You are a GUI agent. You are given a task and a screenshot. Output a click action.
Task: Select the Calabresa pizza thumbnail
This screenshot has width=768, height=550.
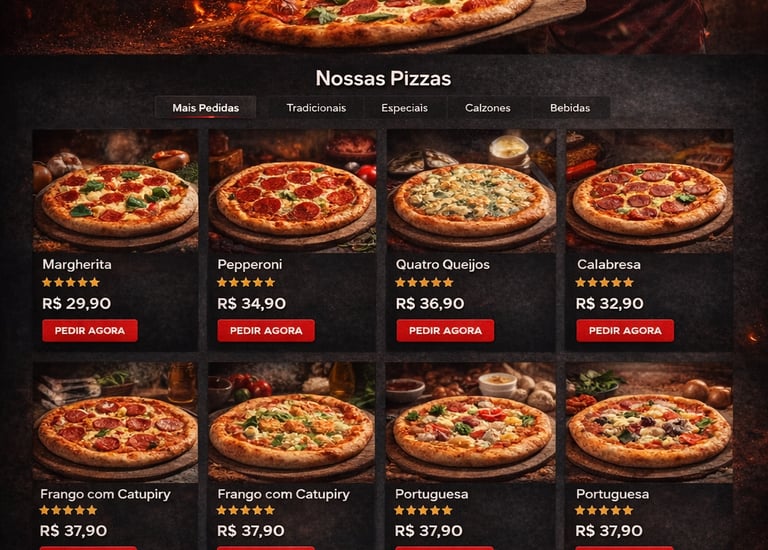(x=649, y=191)
